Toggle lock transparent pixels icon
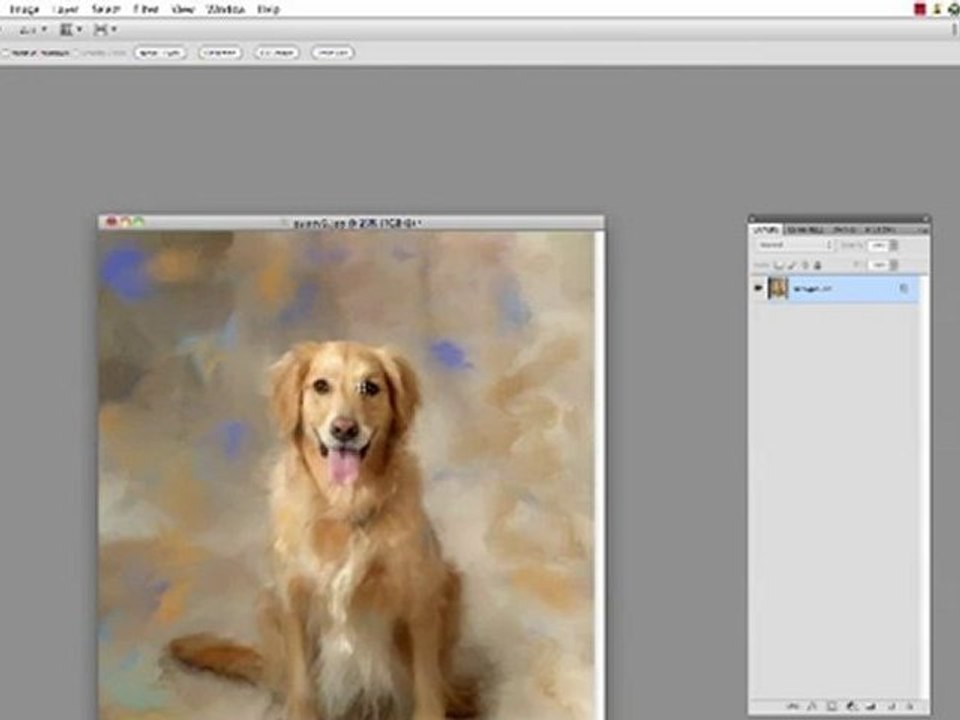The width and height of the screenshot is (960, 720). click(779, 265)
